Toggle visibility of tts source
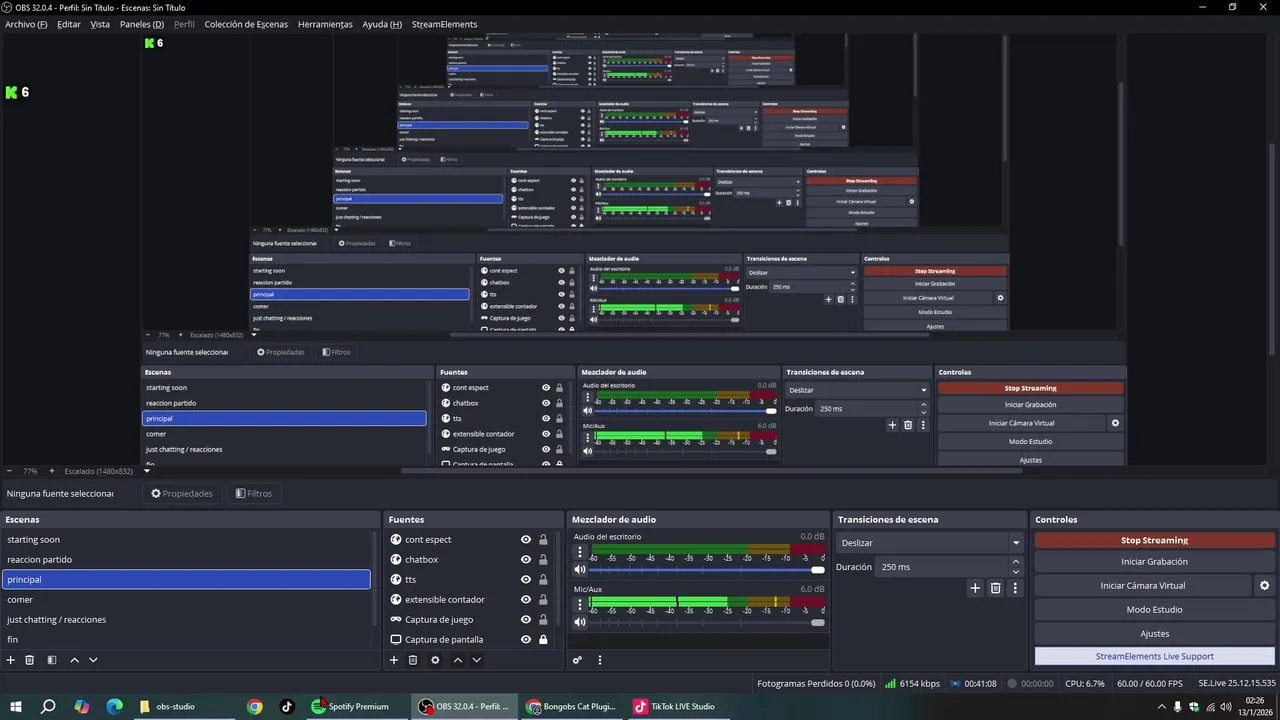This screenshot has height=720, width=1280. [x=526, y=580]
